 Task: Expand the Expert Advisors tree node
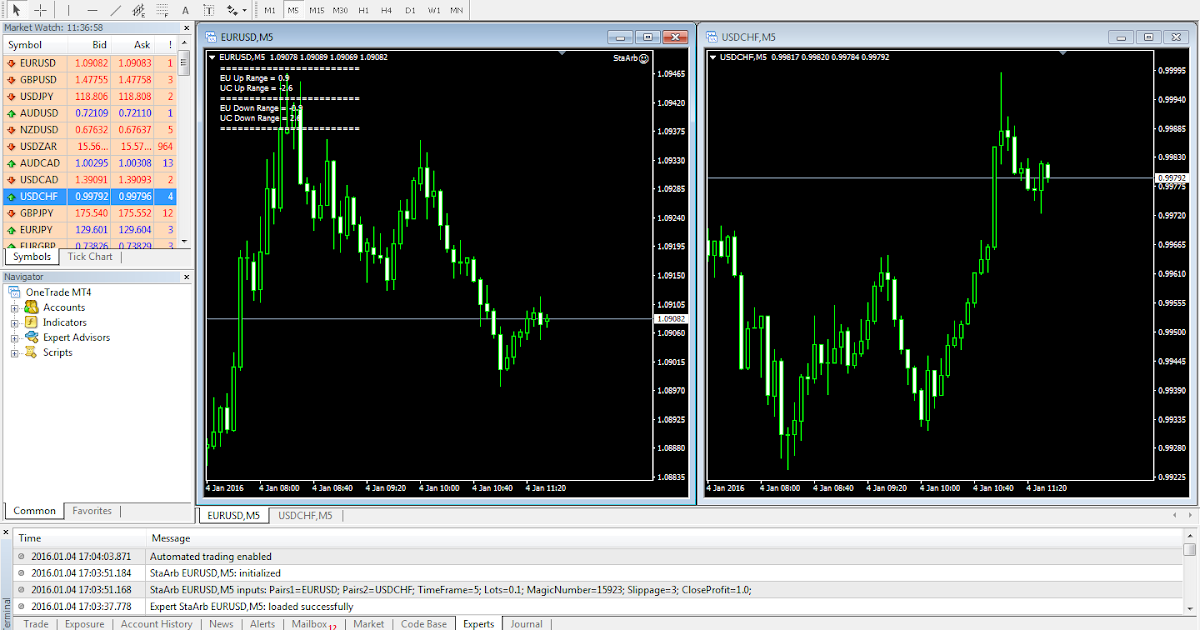point(14,338)
